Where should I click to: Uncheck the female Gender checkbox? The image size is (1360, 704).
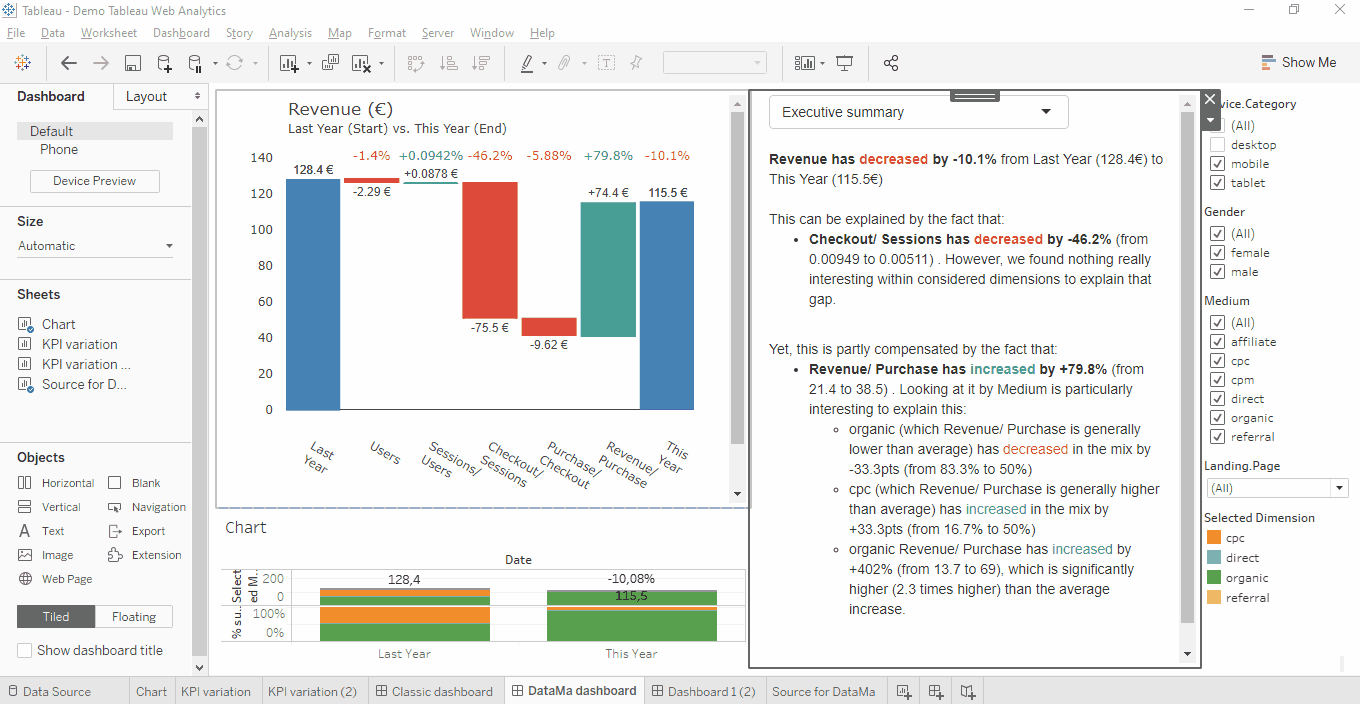[x=1217, y=252]
